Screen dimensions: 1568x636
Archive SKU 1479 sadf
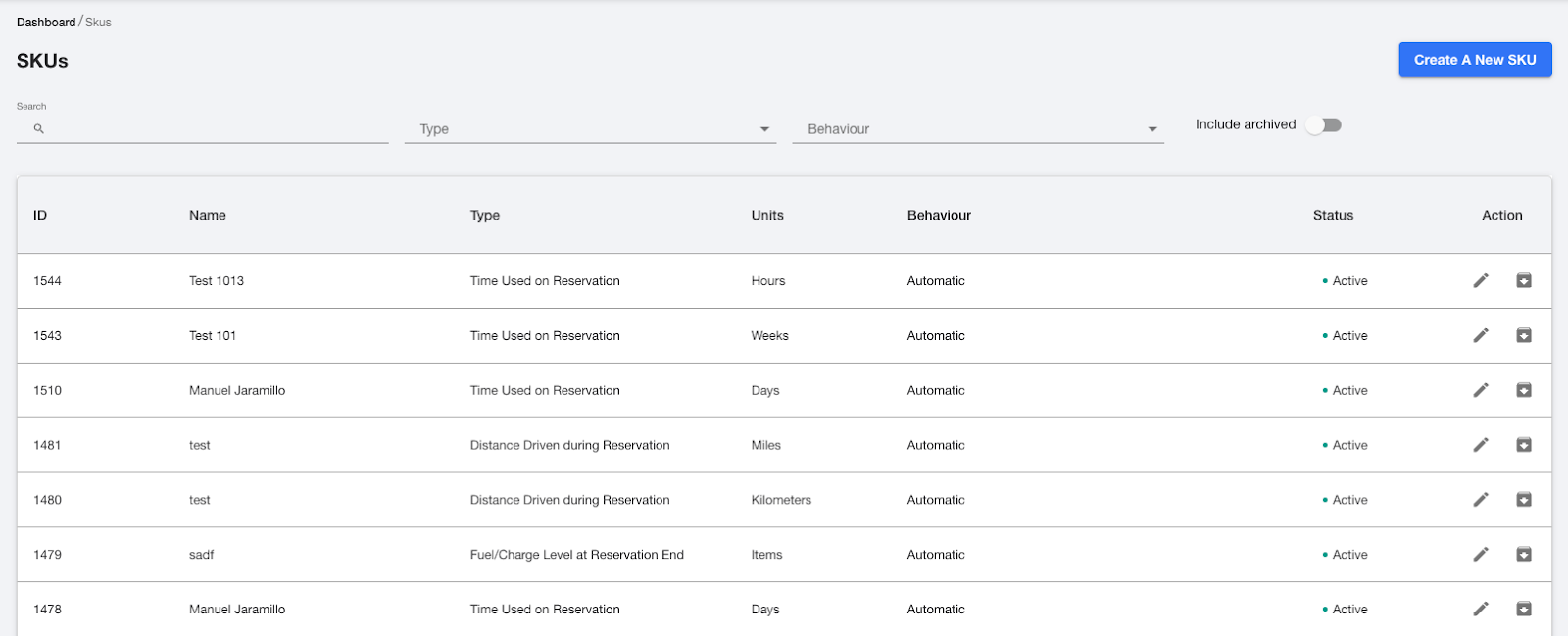click(x=1524, y=555)
